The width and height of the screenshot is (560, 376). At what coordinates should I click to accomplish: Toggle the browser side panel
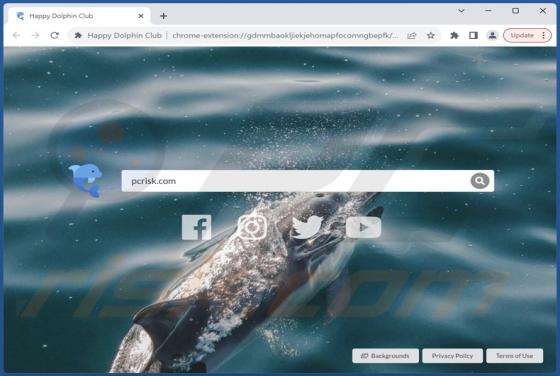point(473,35)
